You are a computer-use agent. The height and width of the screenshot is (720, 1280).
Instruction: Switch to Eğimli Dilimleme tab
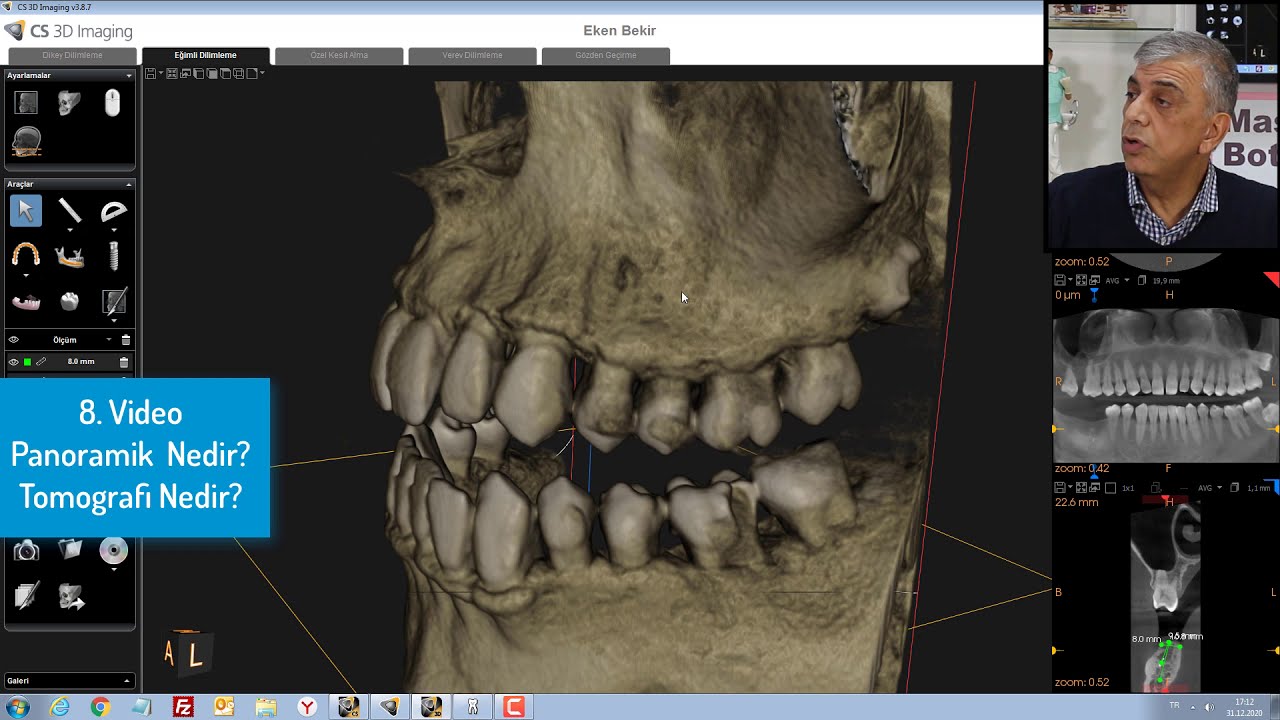pyautogui.click(x=206, y=55)
